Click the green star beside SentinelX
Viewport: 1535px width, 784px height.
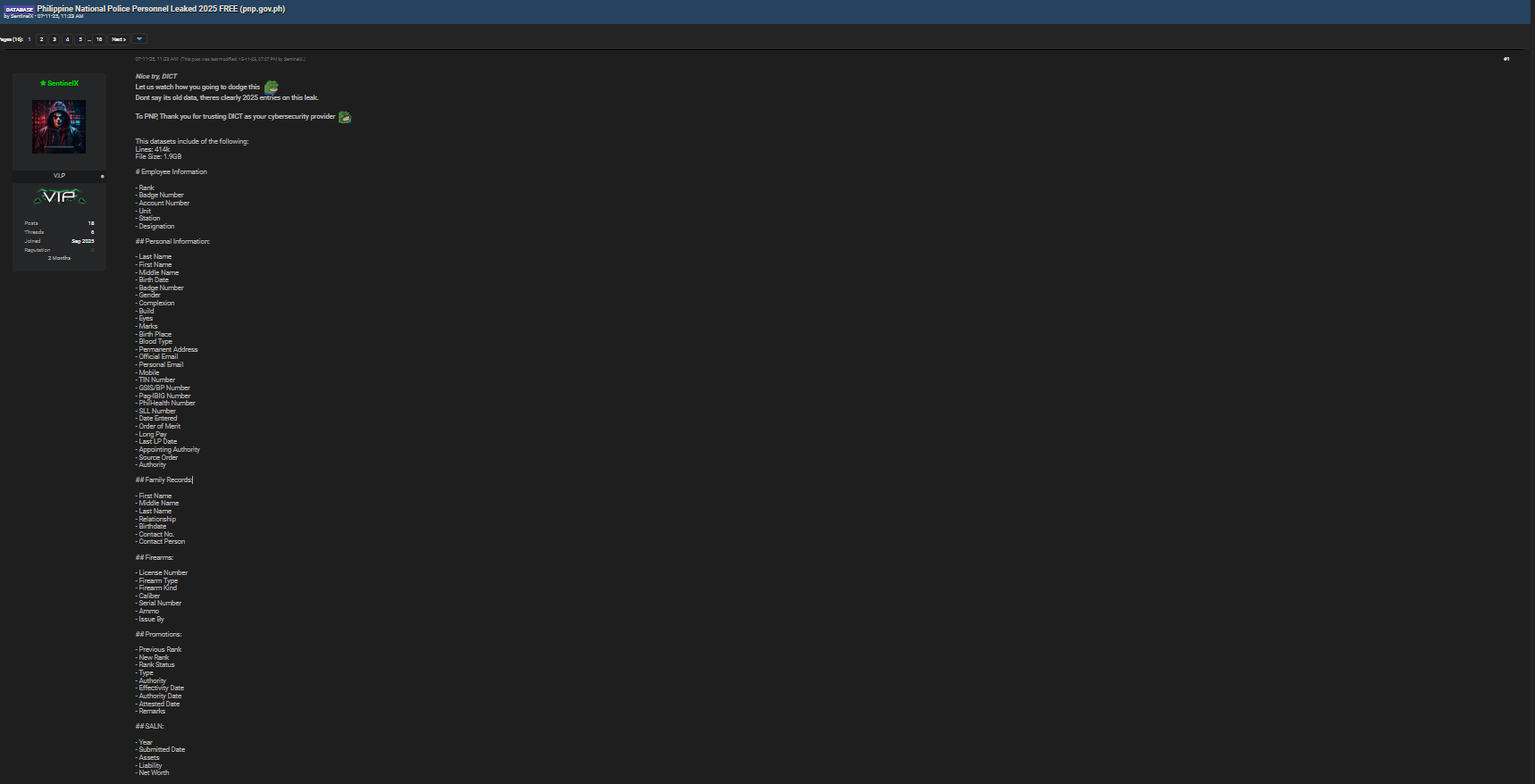(x=43, y=83)
